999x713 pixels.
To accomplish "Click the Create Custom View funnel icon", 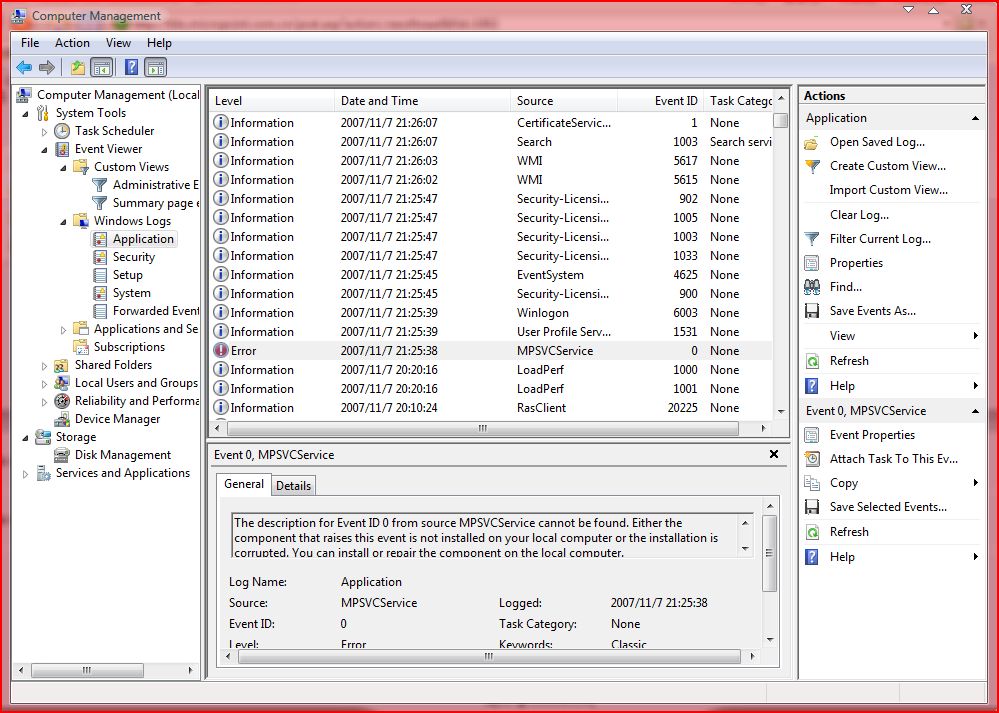I will click(812, 166).
